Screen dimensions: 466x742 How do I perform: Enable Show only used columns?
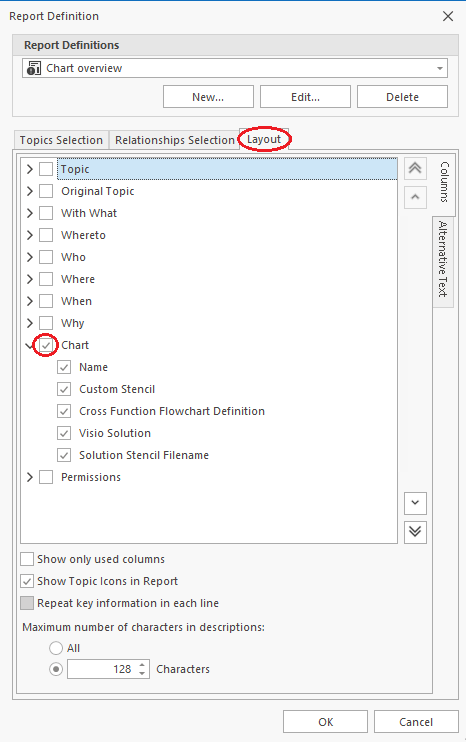coord(27,559)
